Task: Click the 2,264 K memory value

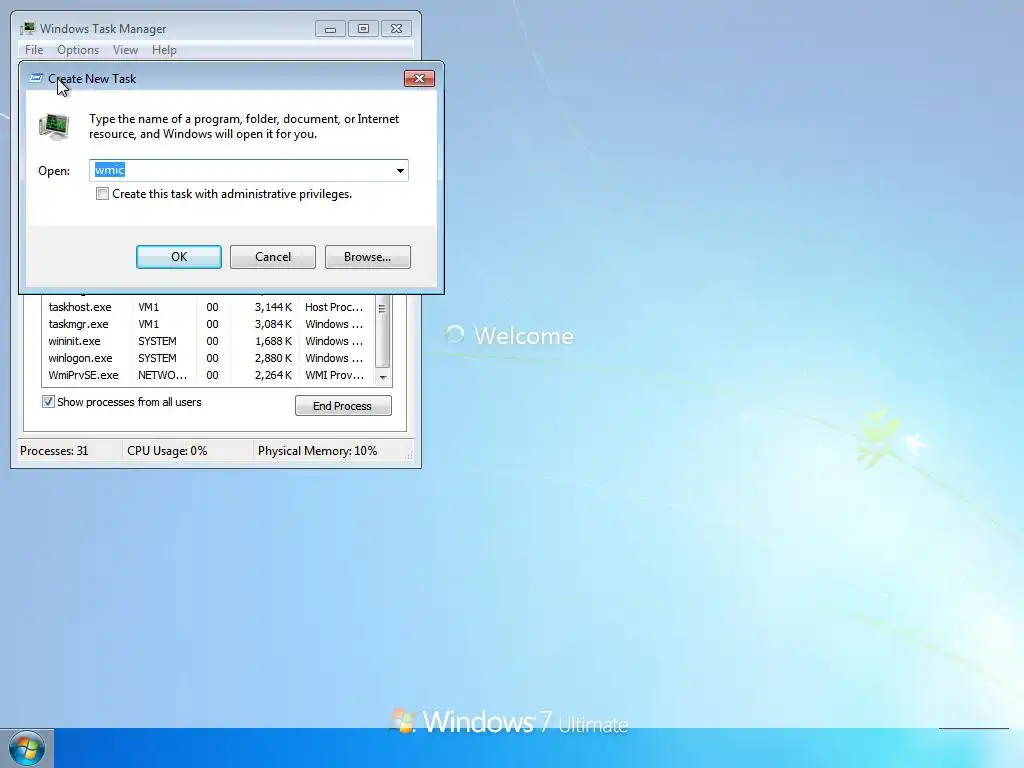Action: click(x=273, y=375)
